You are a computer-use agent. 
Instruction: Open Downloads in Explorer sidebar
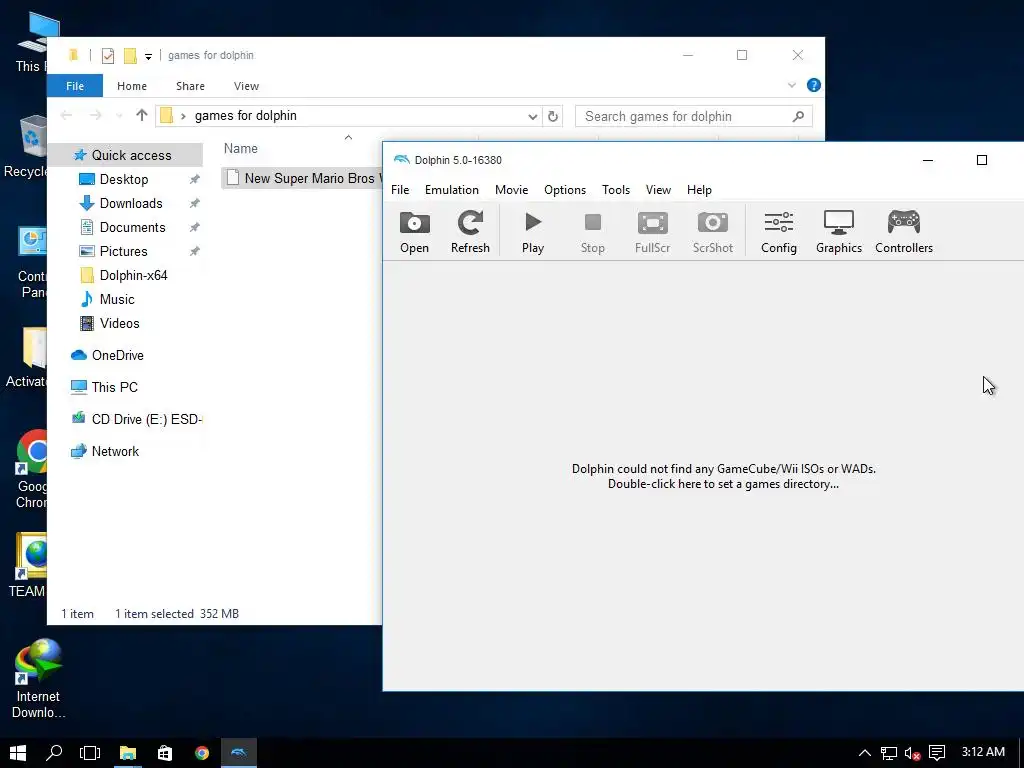tap(131, 204)
